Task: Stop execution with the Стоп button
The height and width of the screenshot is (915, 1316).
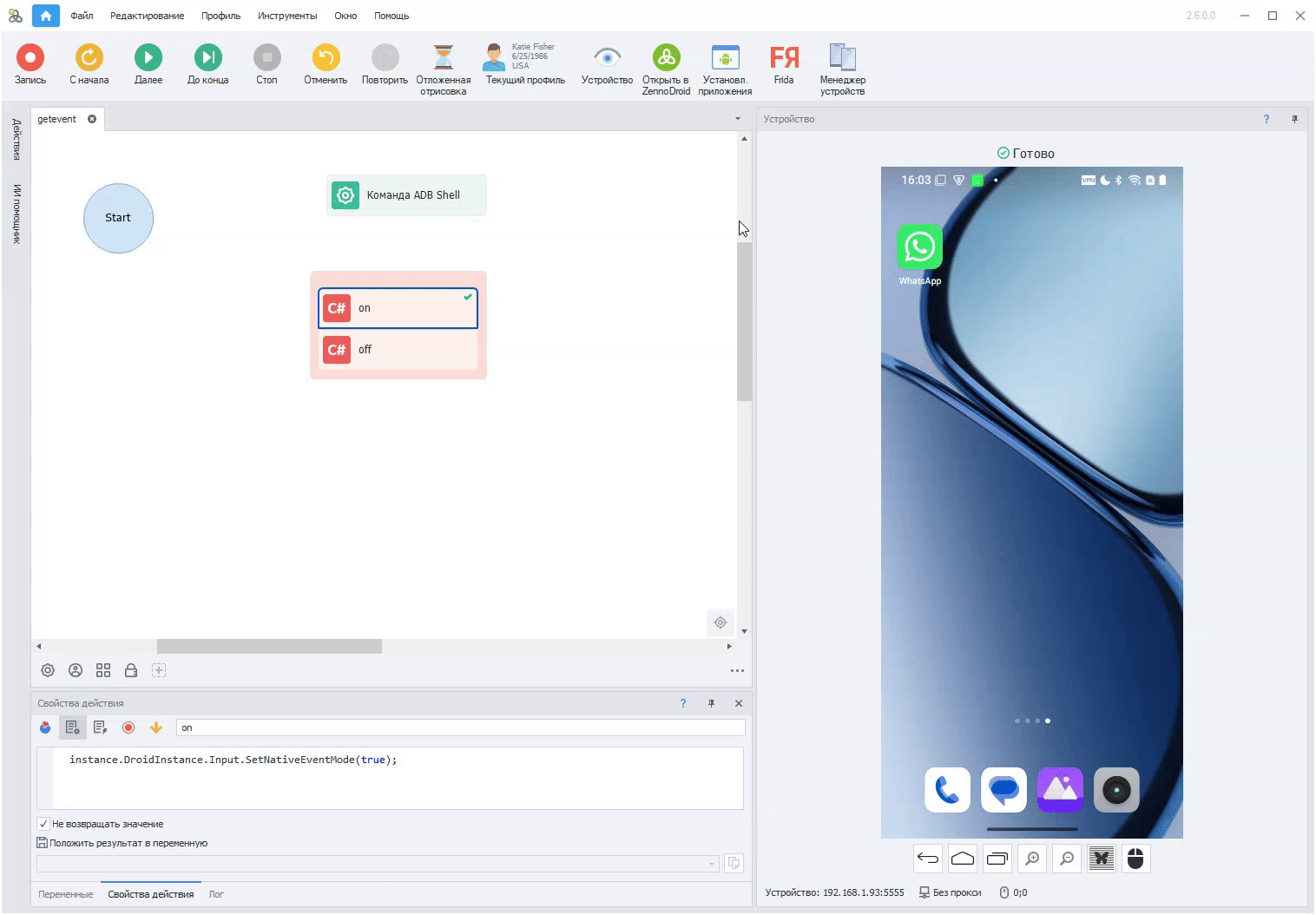Action: (x=266, y=65)
